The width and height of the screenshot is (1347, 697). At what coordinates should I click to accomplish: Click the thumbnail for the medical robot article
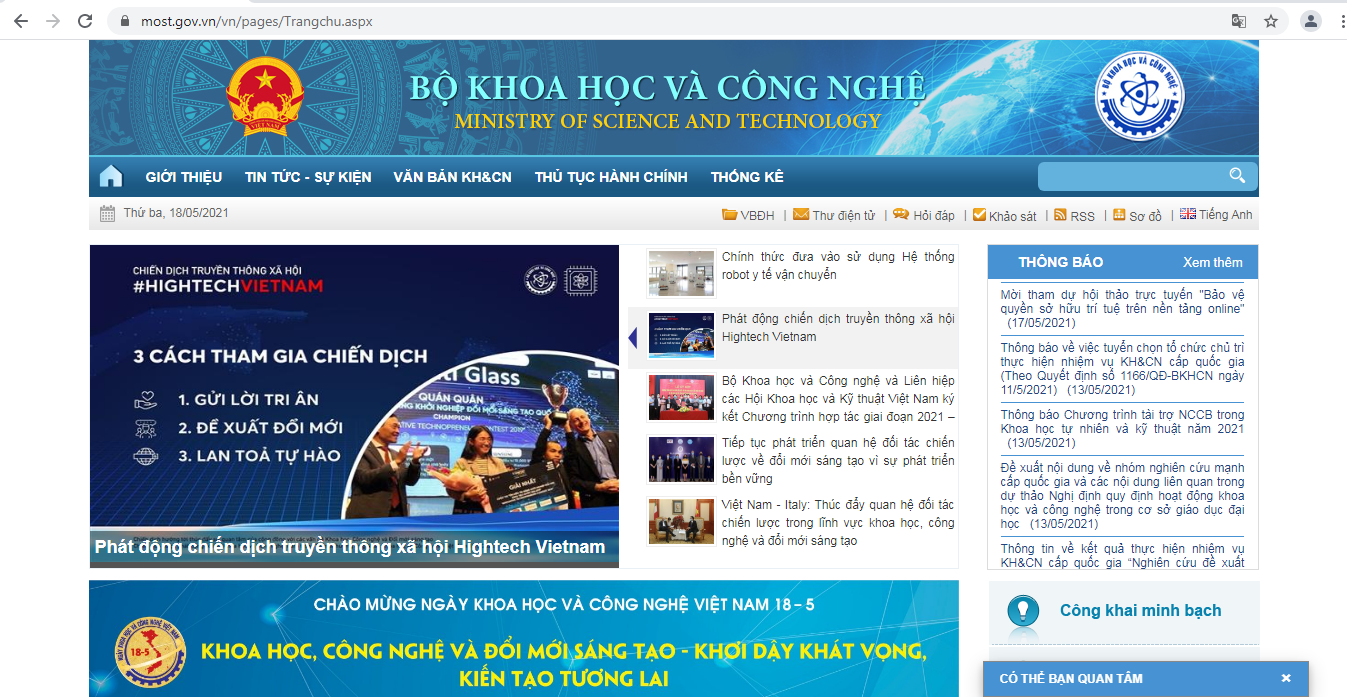[x=681, y=273]
